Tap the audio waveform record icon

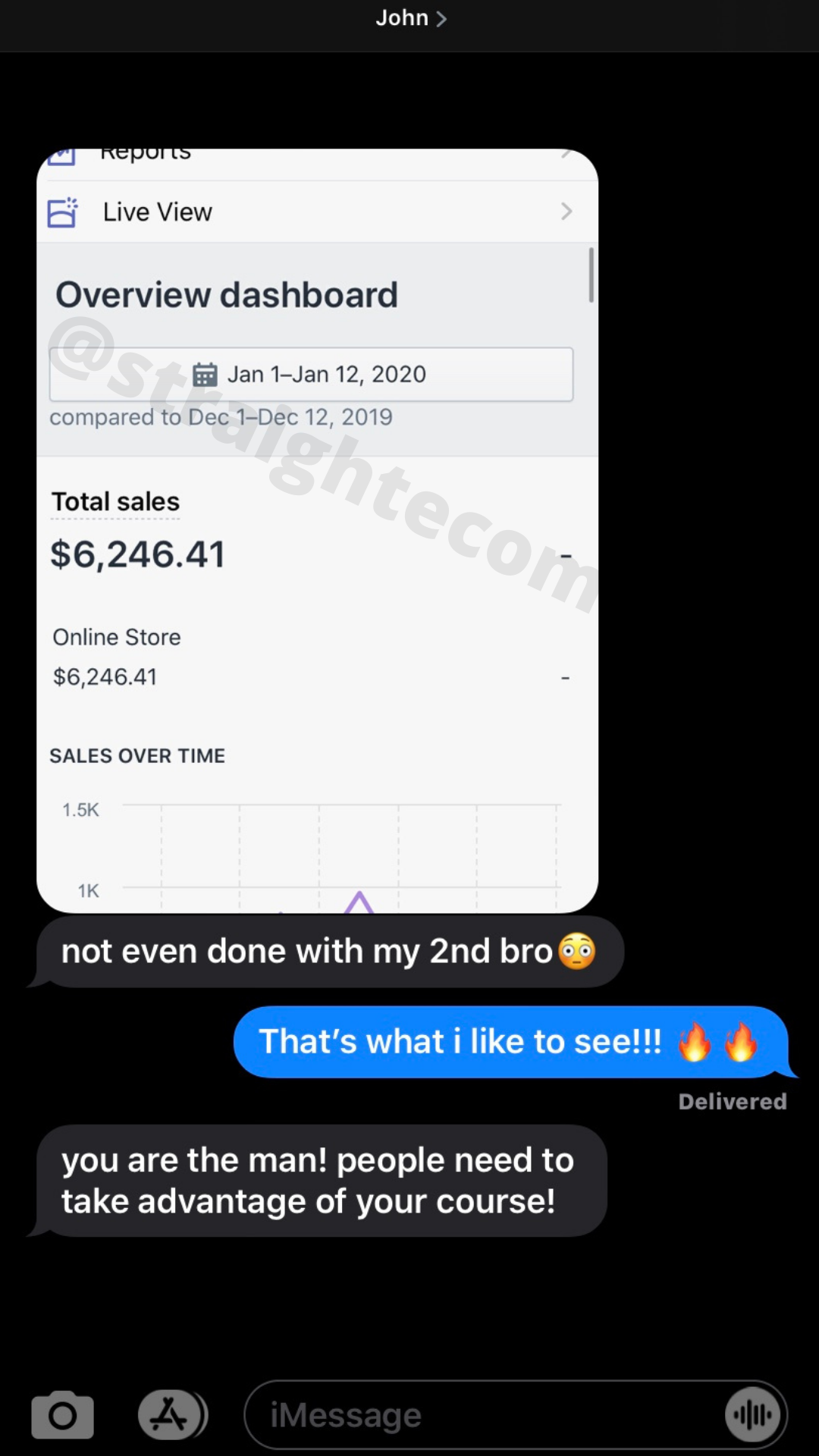[752, 1415]
